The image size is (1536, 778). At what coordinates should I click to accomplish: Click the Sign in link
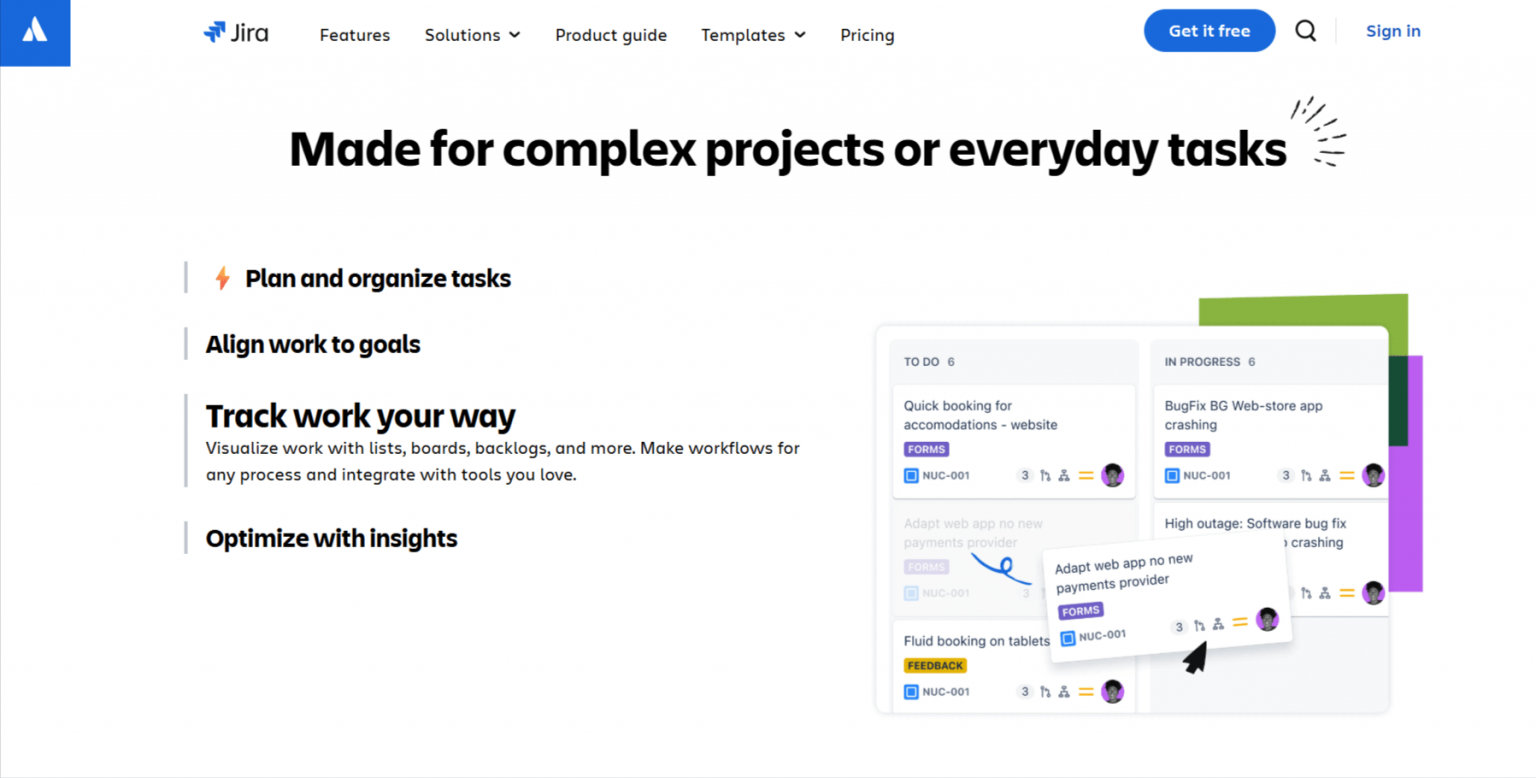point(1393,31)
